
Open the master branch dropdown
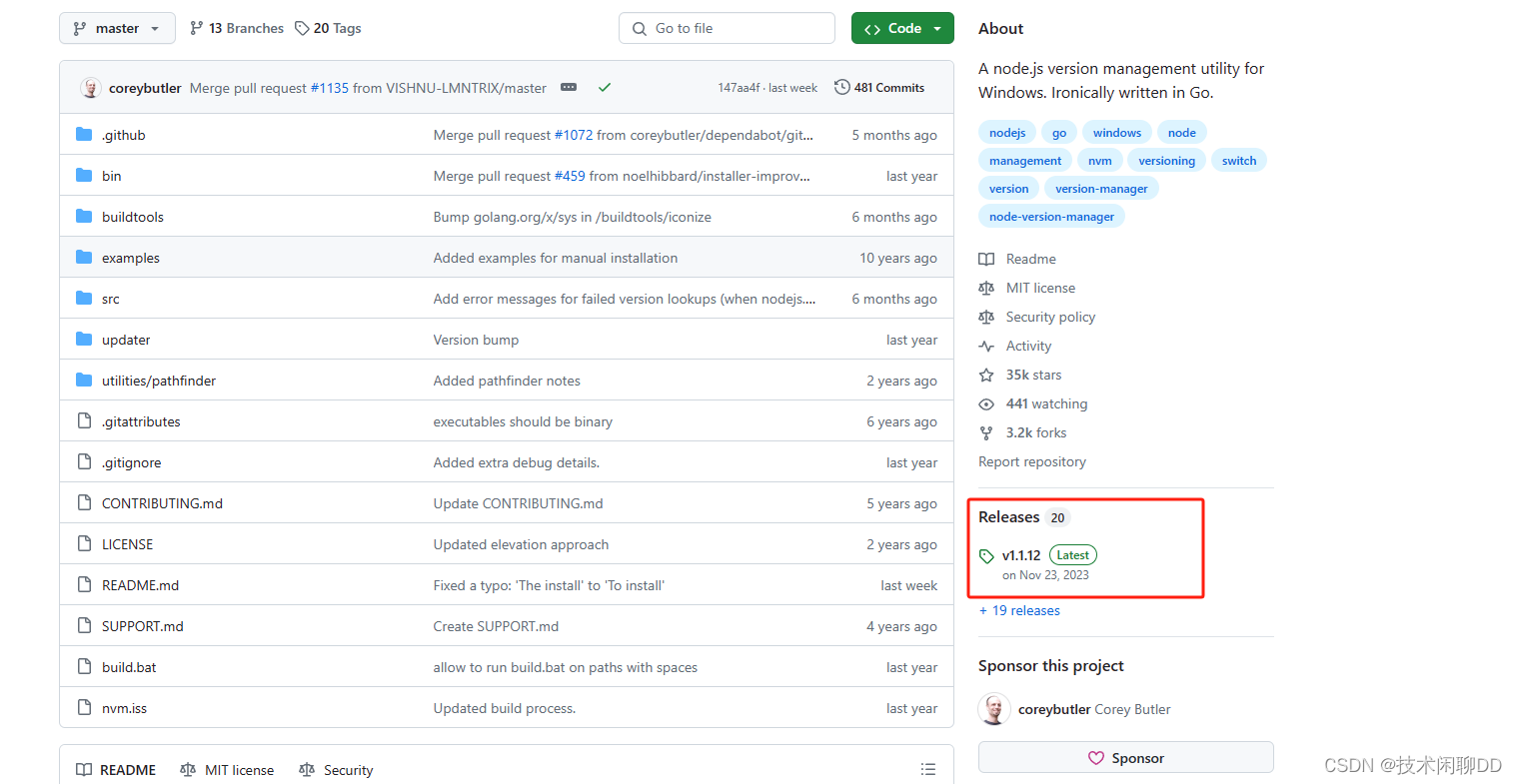point(117,28)
